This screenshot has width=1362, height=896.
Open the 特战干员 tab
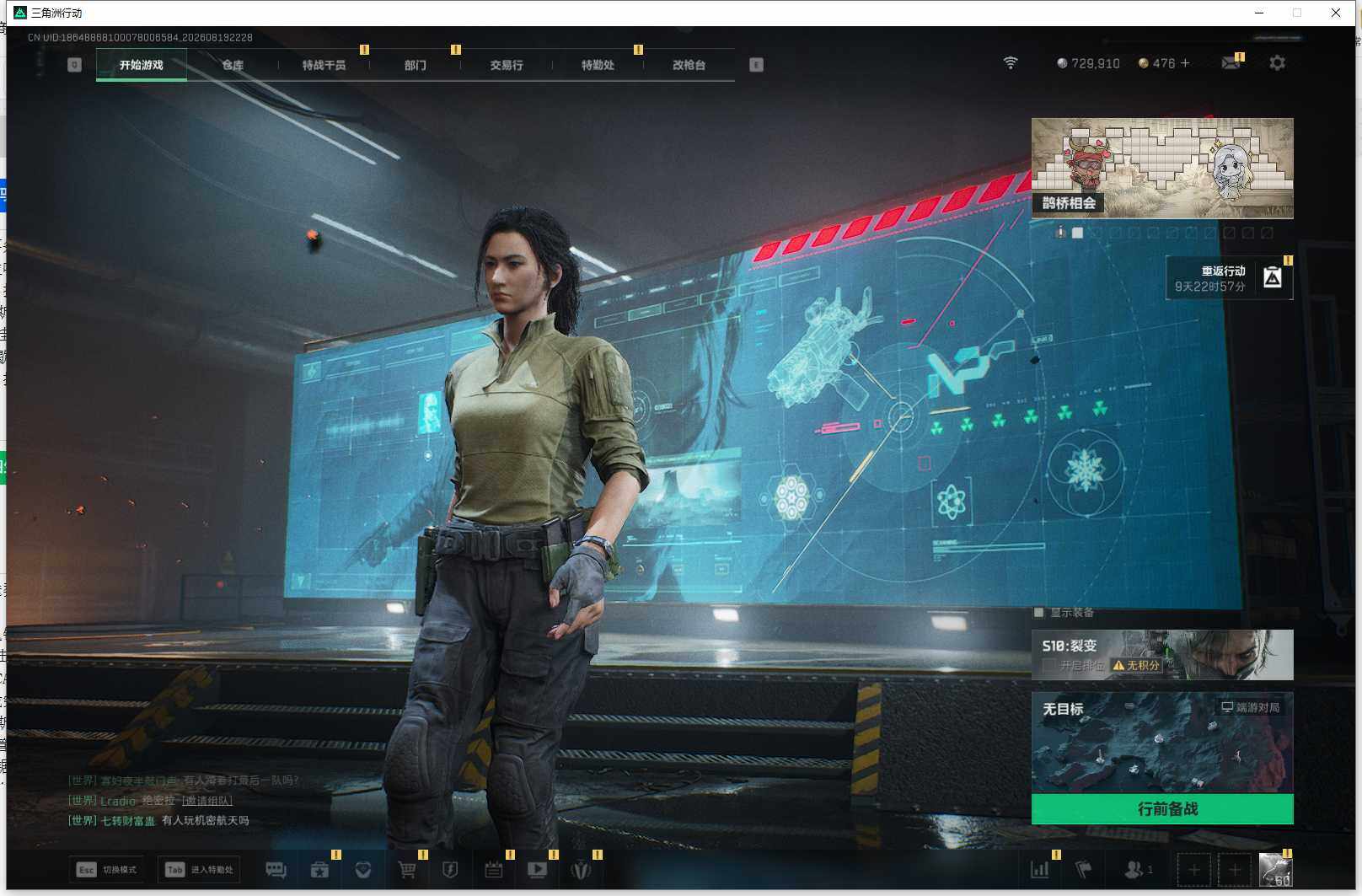(x=324, y=65)
